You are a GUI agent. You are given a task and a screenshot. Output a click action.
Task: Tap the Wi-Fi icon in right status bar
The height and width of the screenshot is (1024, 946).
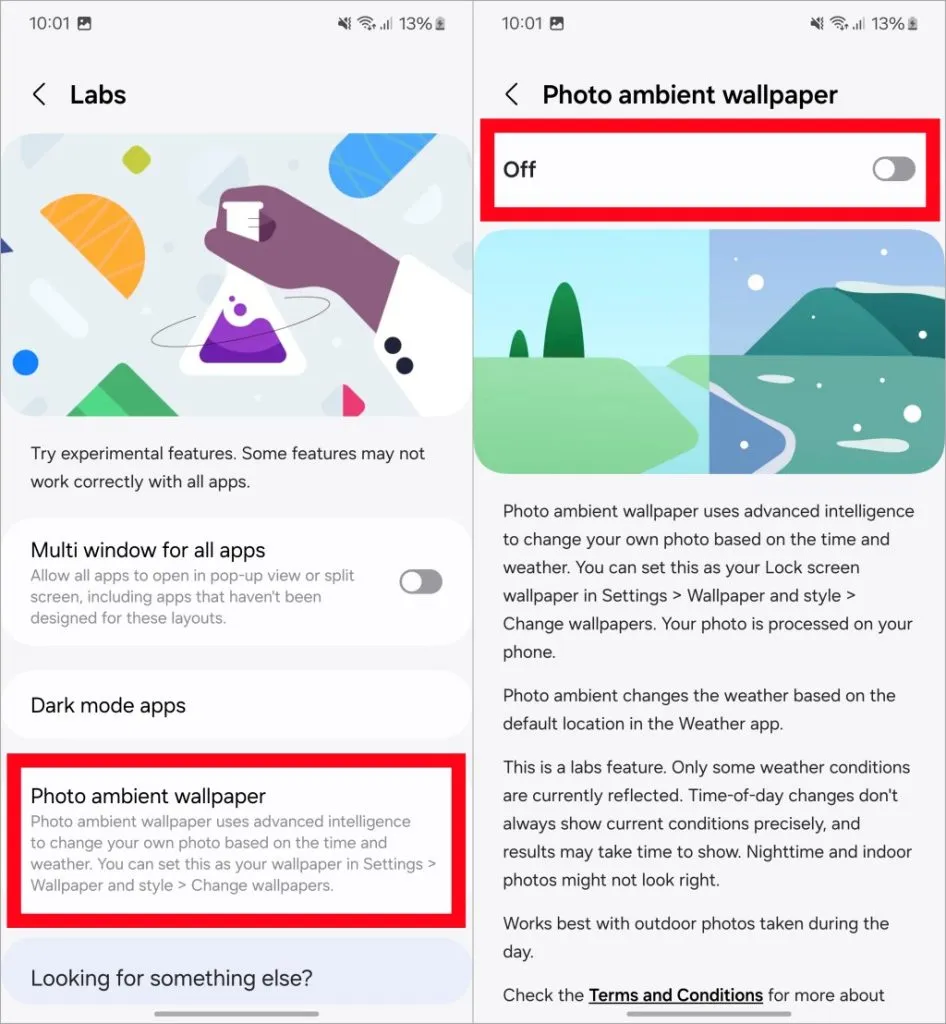point(839,24)
